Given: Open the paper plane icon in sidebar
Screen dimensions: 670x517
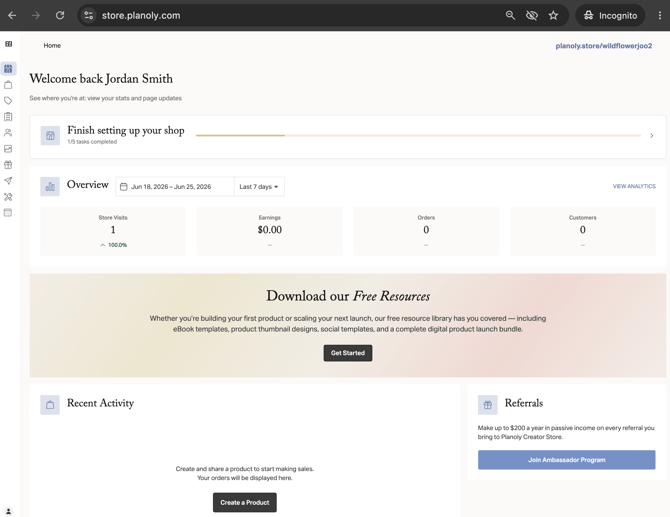Looking at the screenshot, I should point(8,181).
